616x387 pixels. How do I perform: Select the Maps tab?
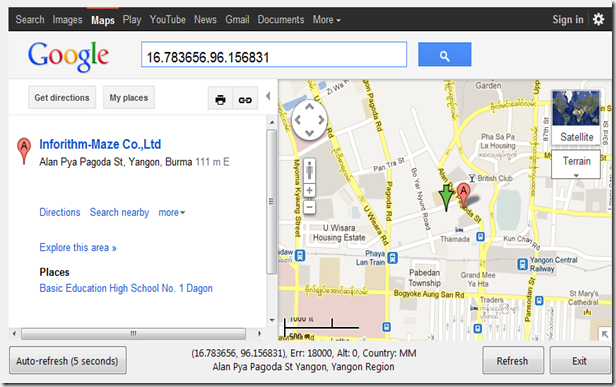(x=103, y=20)
